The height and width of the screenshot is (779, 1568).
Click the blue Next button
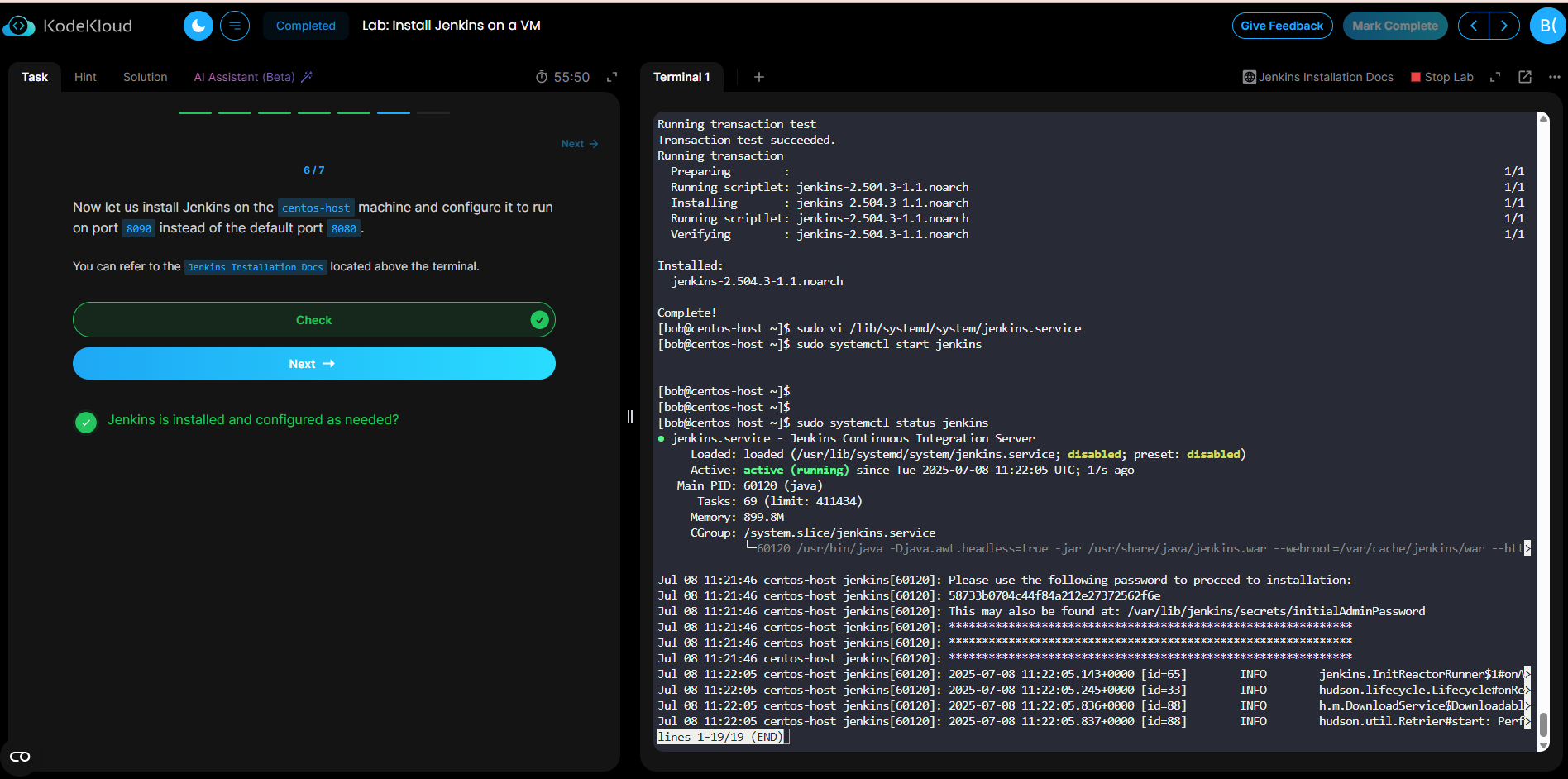(x=313, y=364)
